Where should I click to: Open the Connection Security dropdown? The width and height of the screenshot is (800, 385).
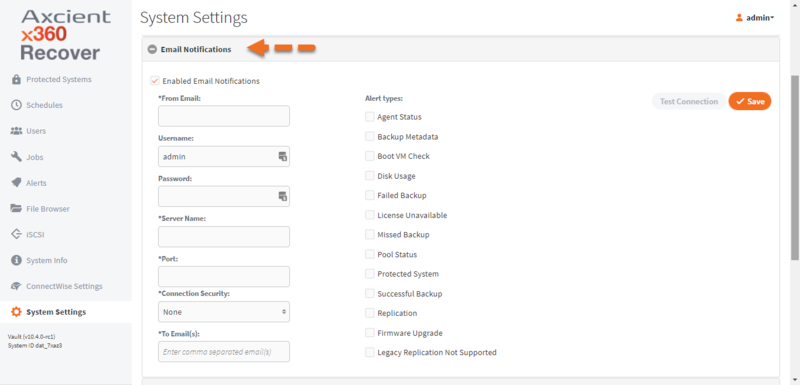point(224,312)
